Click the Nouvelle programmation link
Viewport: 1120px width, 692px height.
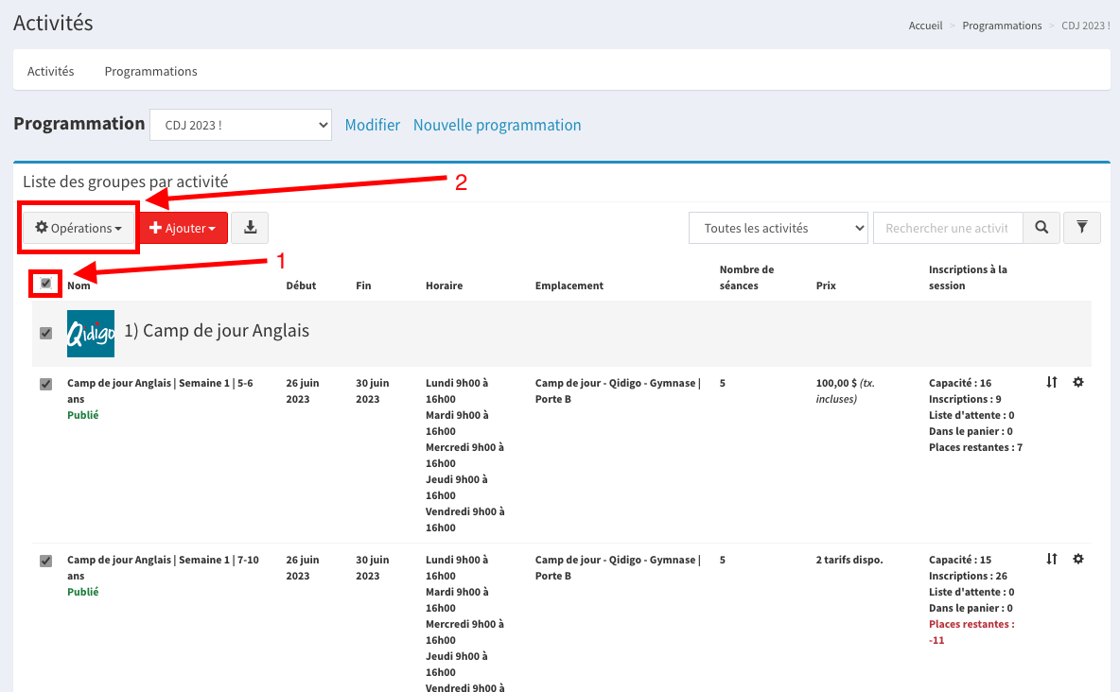(497, 125)
